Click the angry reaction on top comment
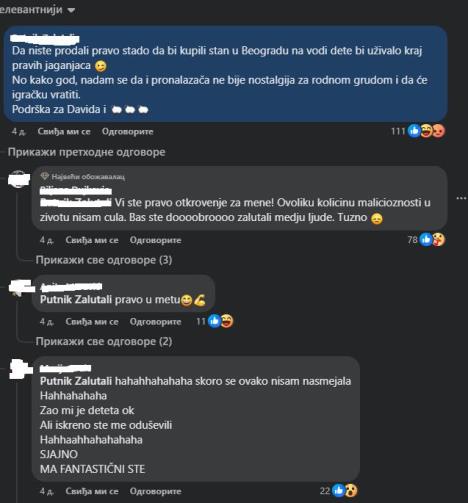Viewport: 468px width, 503px height. (439, 131)
